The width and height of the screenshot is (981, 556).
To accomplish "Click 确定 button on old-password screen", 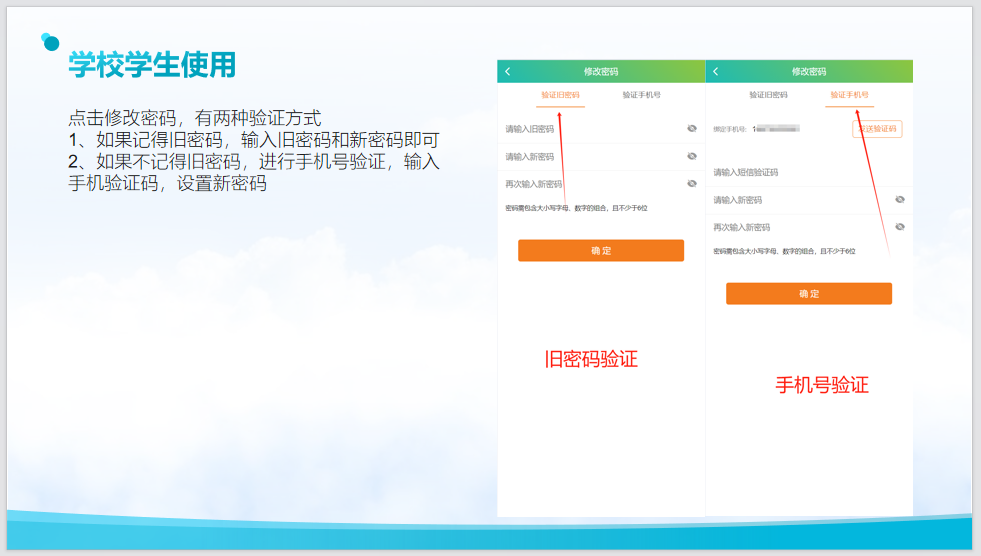I will [601, 251].
